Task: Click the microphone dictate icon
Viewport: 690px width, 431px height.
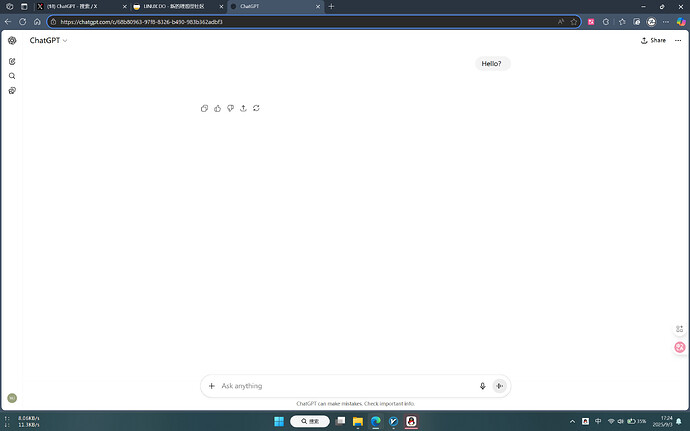Action: coord(483,386)
